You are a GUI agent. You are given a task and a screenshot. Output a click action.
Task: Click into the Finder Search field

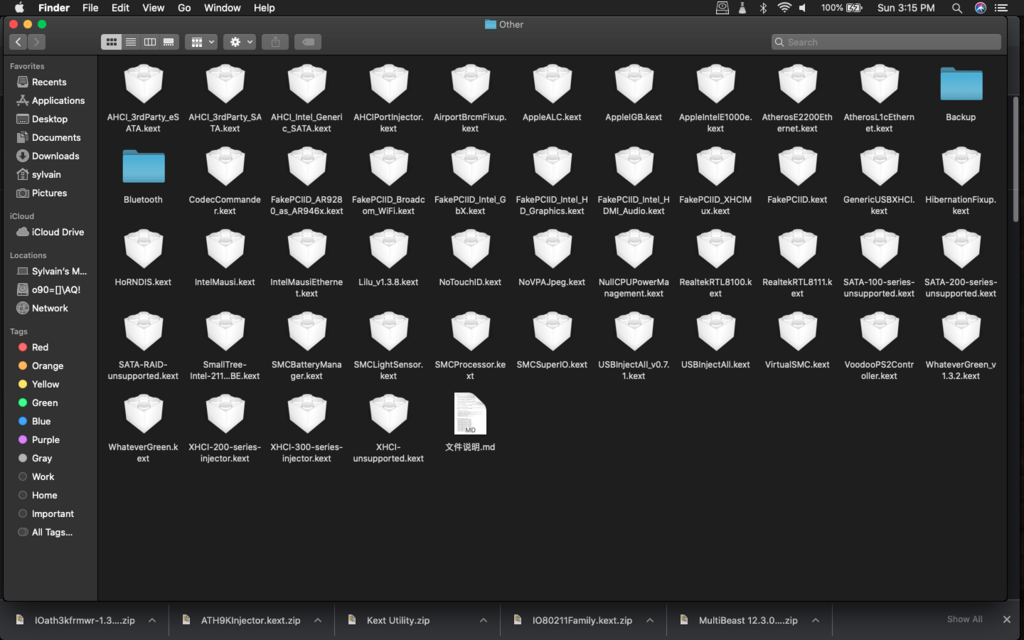pyautogui.click(x=886, y=42)
